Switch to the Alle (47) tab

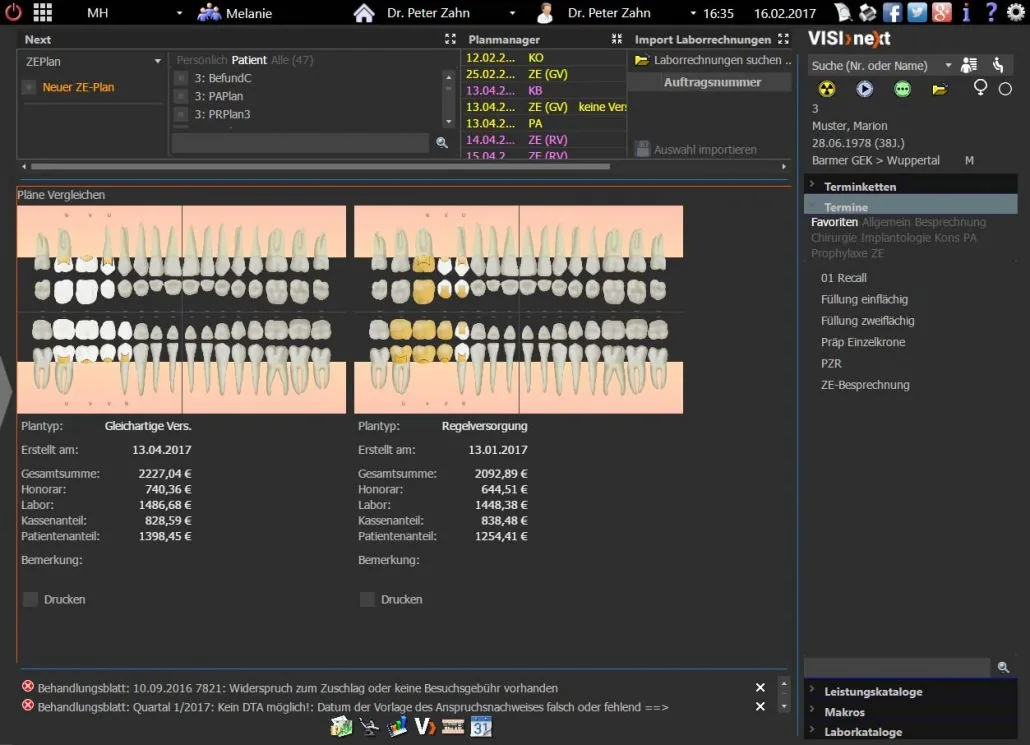pyautogui.click(x=292, y=60)
